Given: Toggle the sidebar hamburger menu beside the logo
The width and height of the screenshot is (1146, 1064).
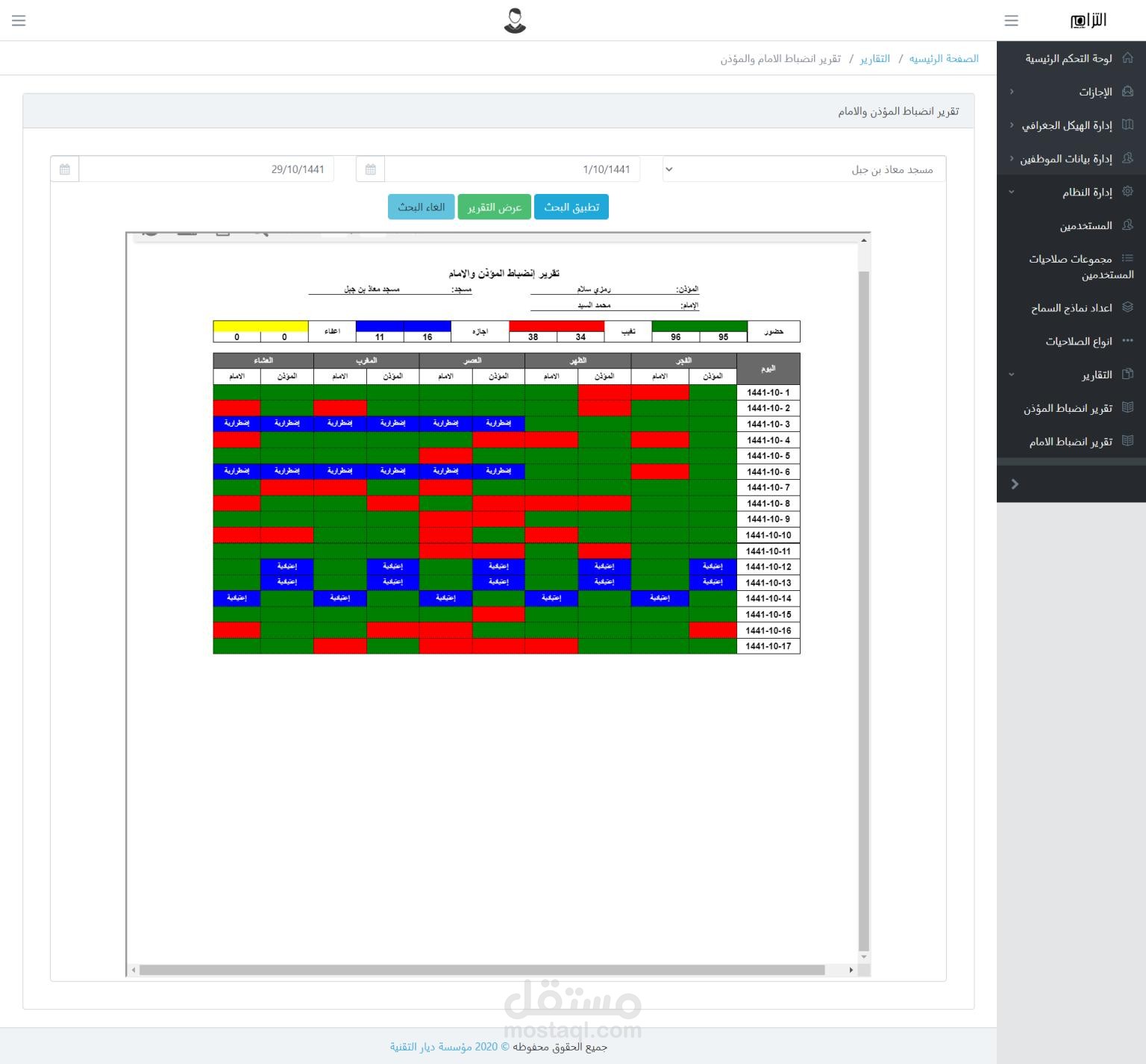Looking at the screenshot, I should (x=1011, y=21).
